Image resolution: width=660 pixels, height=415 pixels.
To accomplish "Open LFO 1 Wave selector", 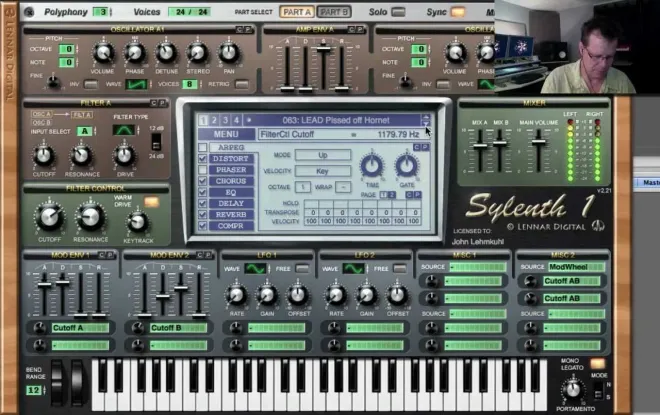I will pyautogui.click(x=255, y=269).
